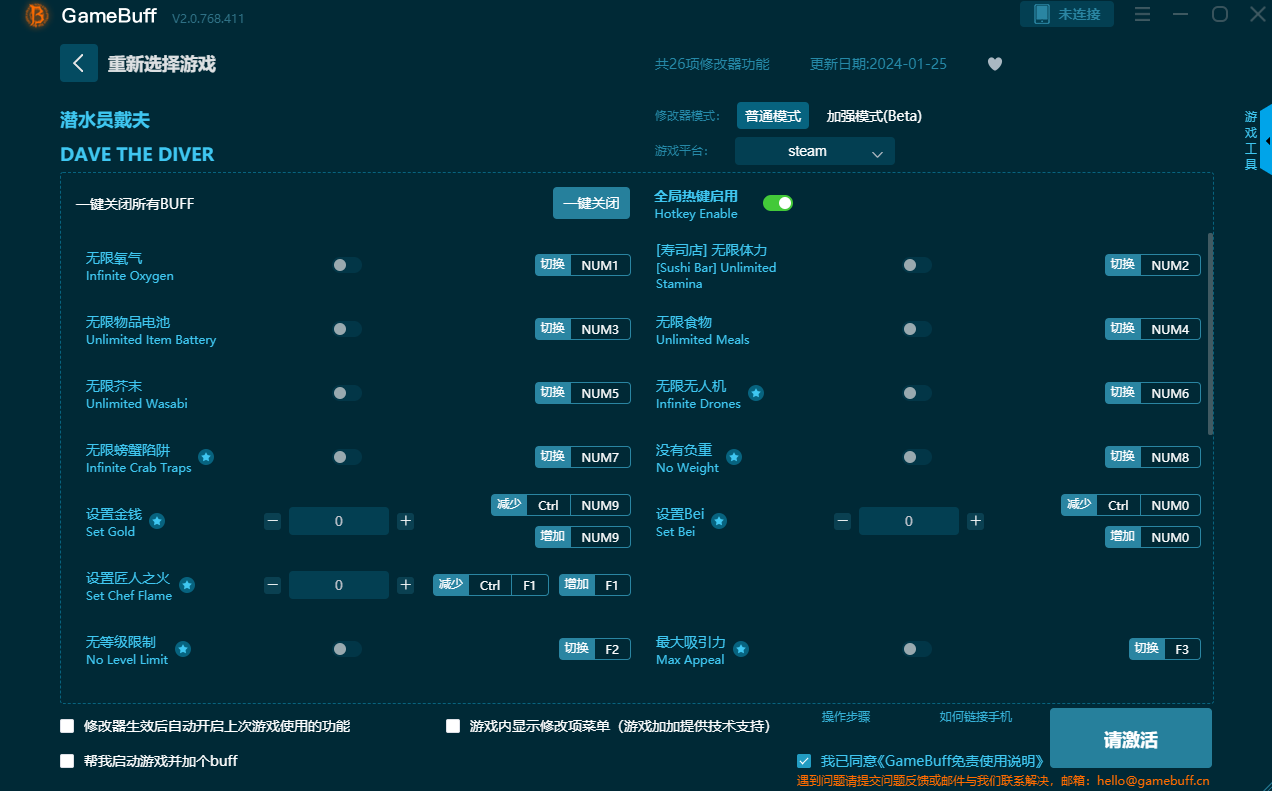Click 重新选择游戏 reselect game label
This screenshot has width=1272, height=791.
(x=162, y=64)
